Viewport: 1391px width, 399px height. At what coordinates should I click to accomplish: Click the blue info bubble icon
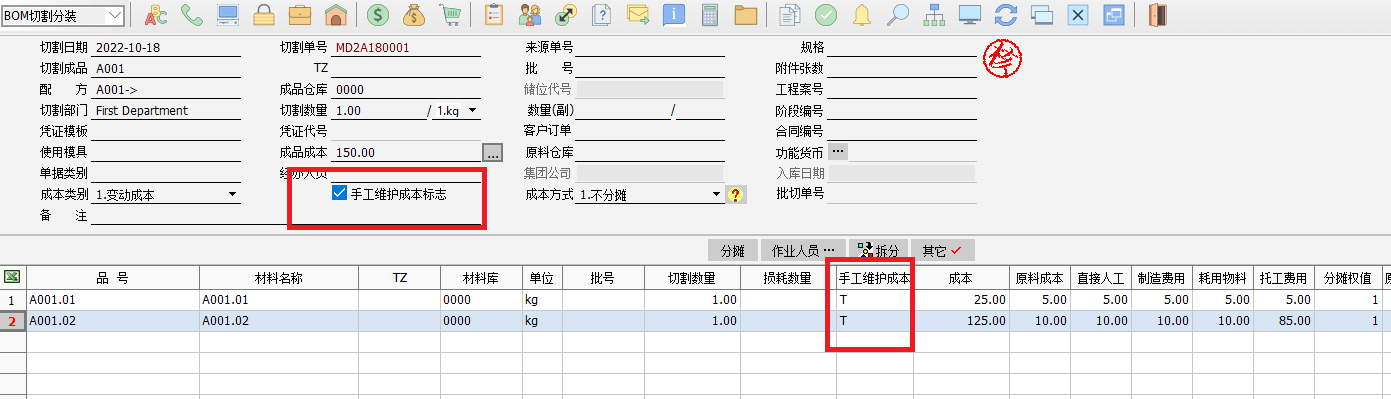[x=674, y=15]
